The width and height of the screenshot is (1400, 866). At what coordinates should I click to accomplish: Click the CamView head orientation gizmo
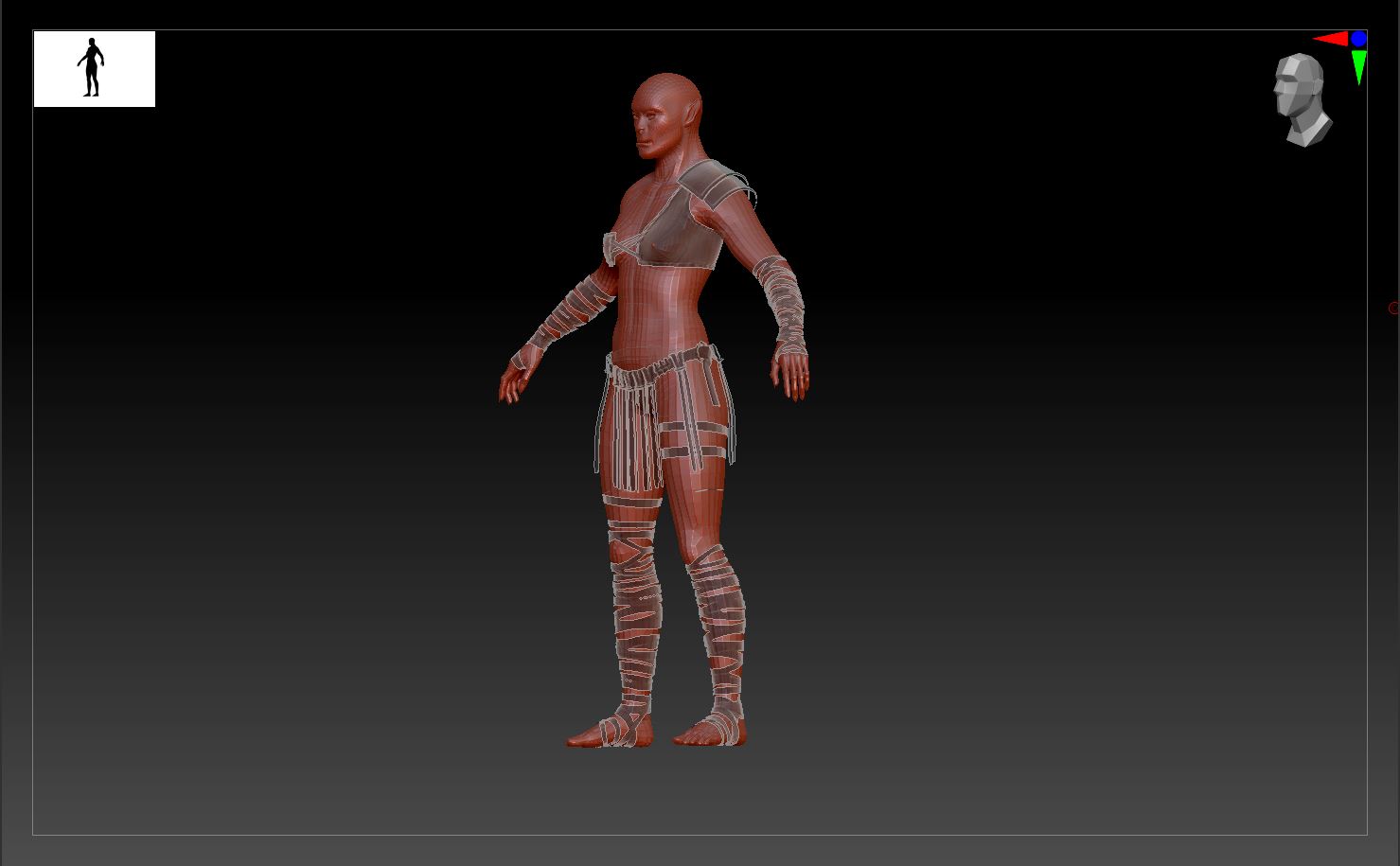[1303, 100]
